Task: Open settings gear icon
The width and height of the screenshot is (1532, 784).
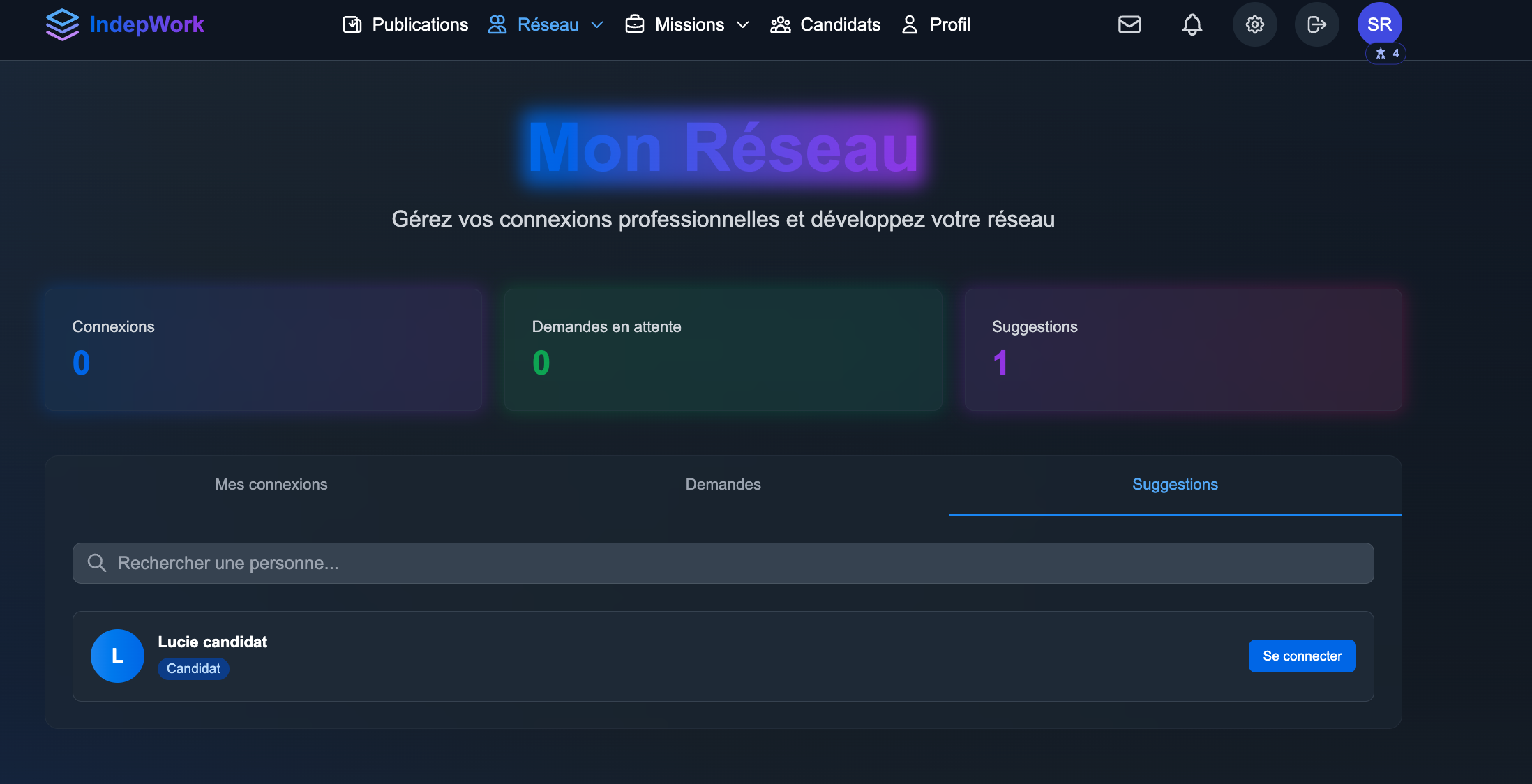Action: 1254,24
